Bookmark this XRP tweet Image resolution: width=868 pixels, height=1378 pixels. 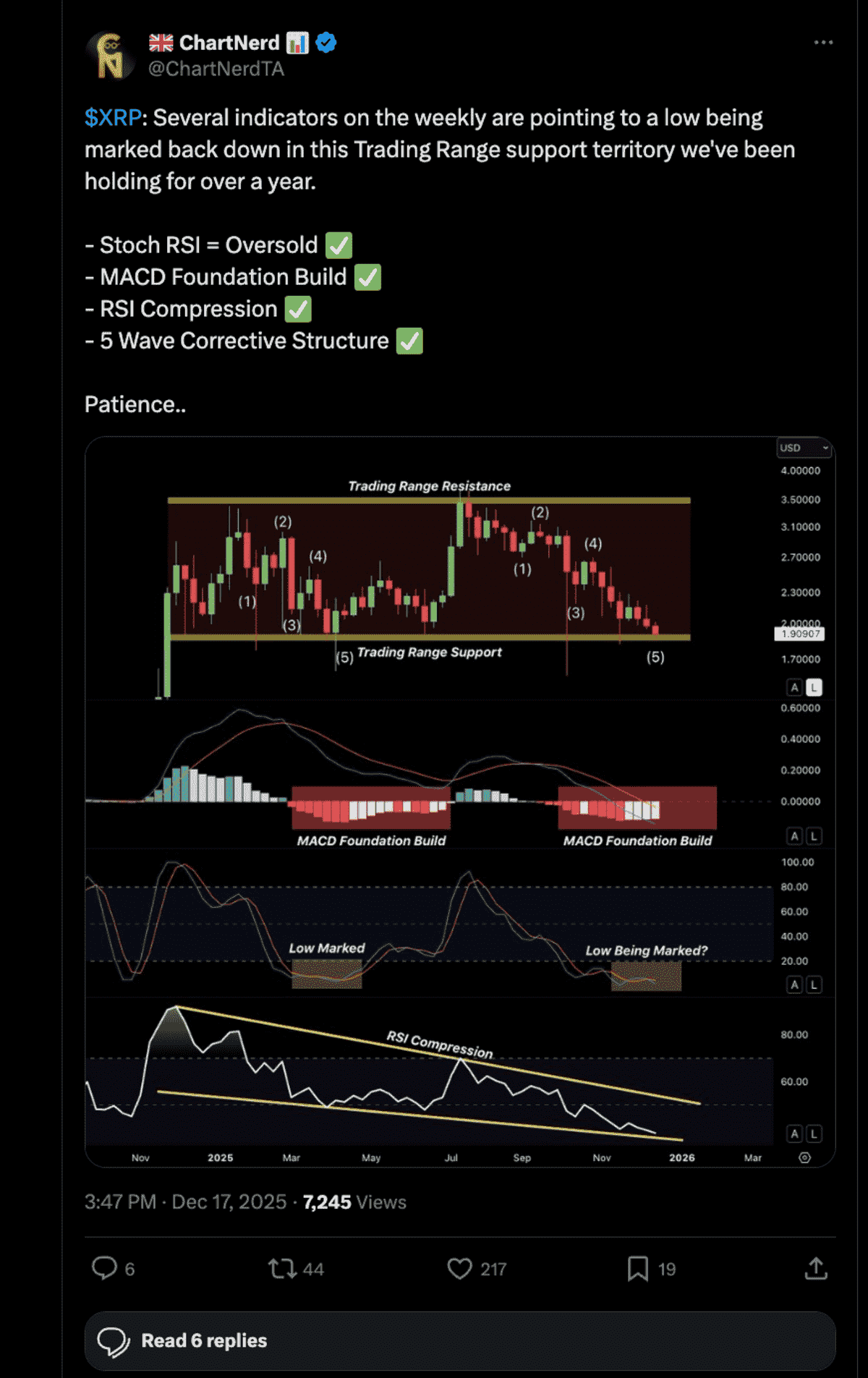[x=637, y=1268]
